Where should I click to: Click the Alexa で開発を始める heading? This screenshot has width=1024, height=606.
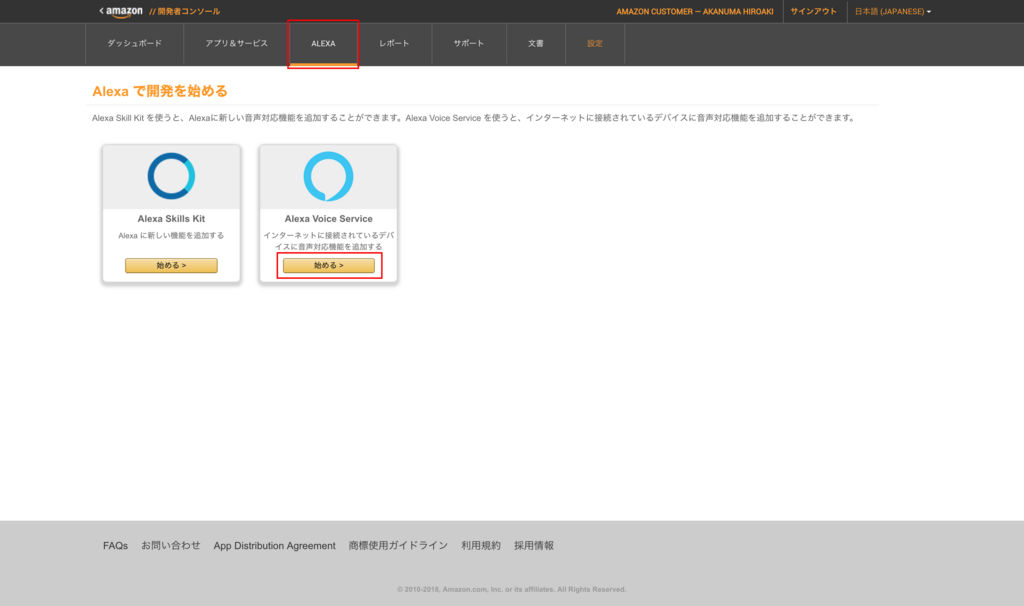160,91
